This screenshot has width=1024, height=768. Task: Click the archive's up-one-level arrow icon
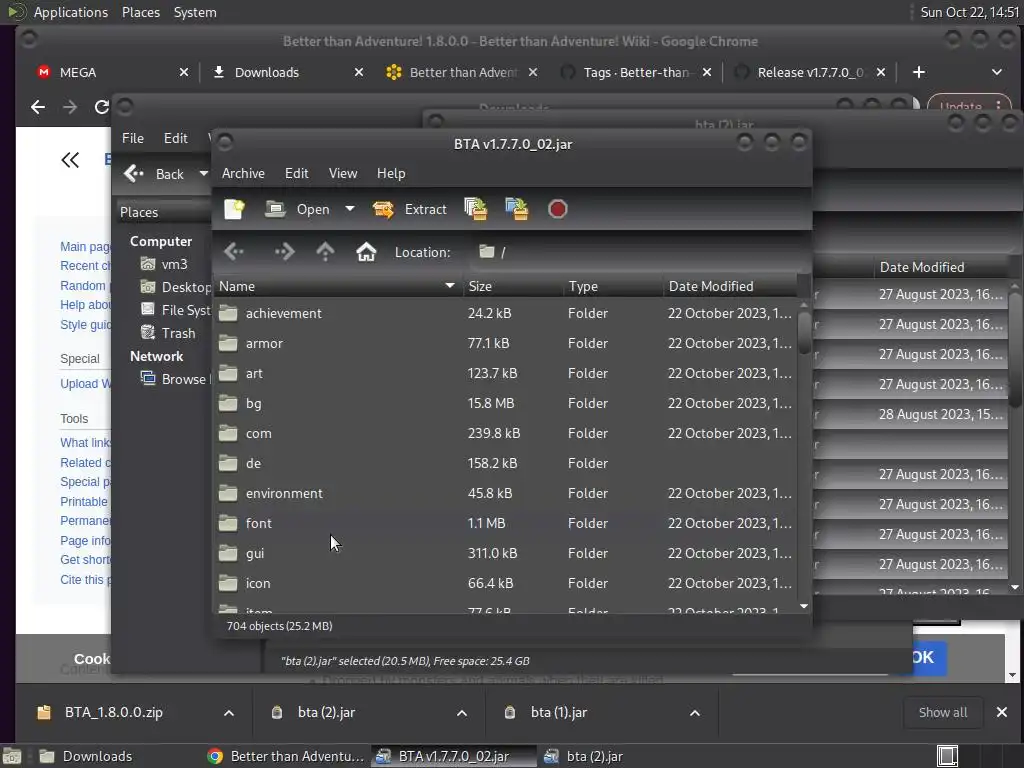pyautogui.click(x=325, y=252)
